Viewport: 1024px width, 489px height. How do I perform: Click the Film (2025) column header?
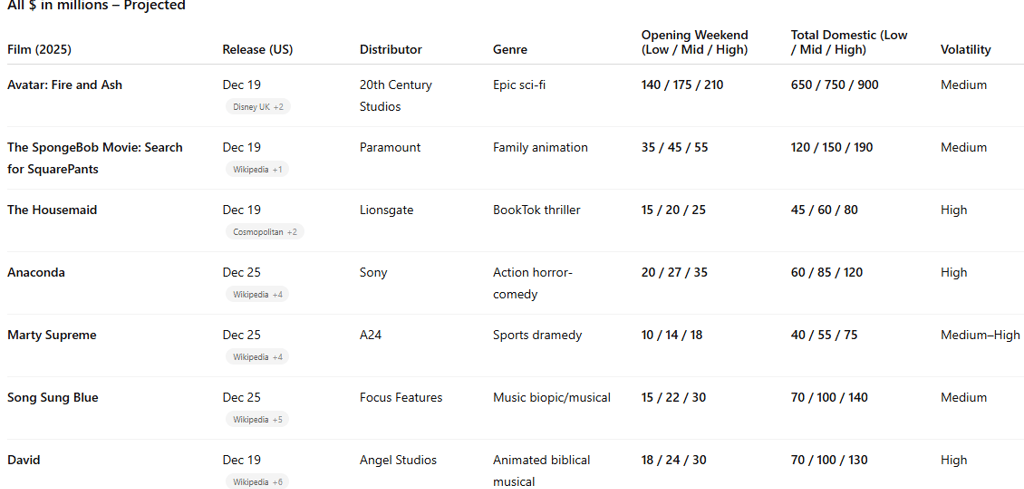point(39,49)
